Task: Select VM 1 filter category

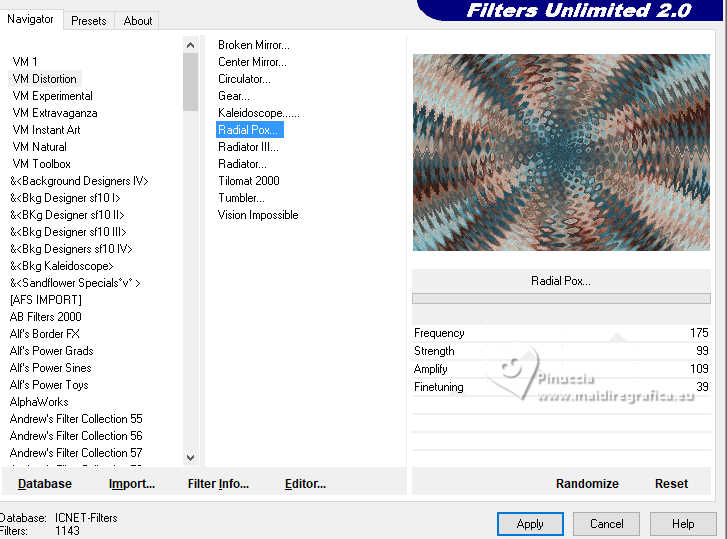Action: (25, 62)
